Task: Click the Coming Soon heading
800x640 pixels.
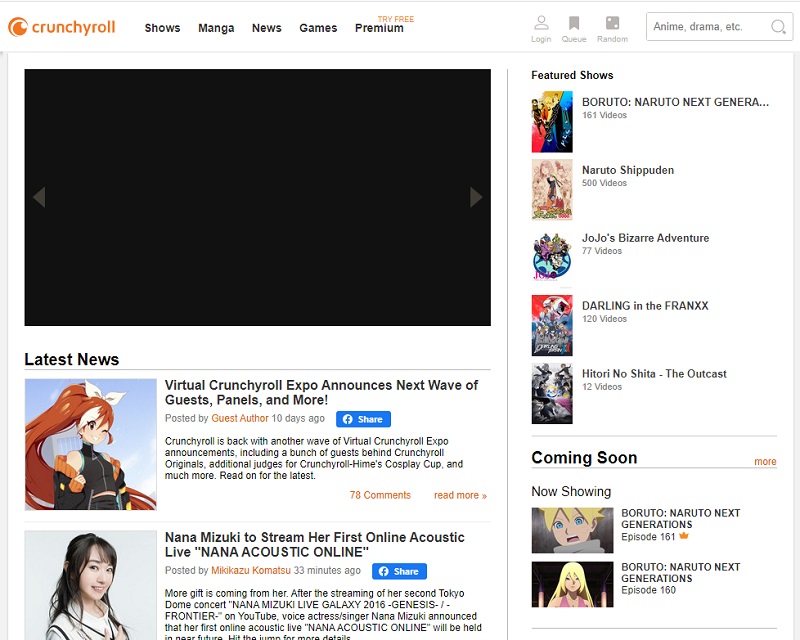Action: click(x=584, y=458)
